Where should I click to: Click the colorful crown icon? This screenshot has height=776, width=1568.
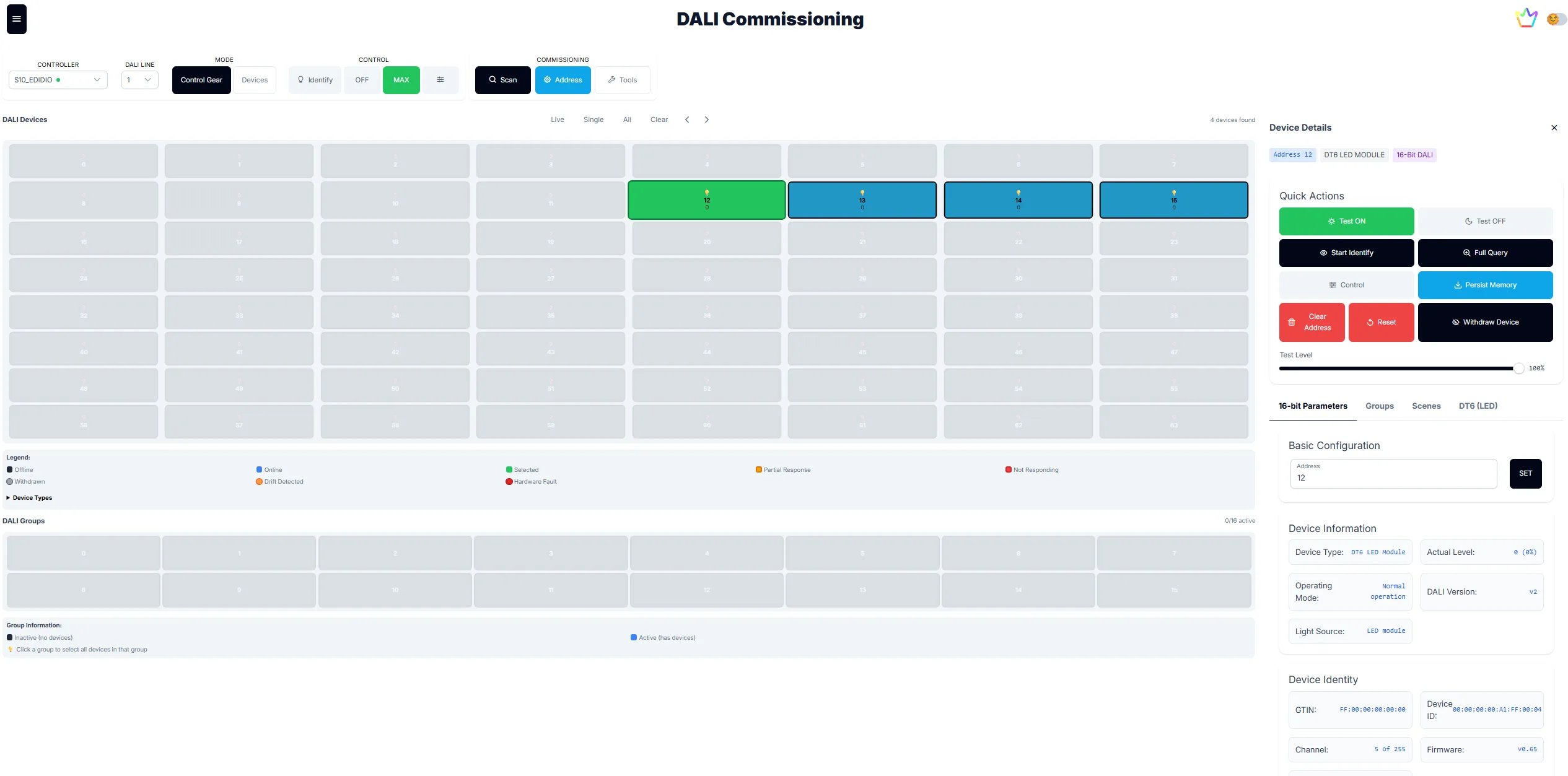(1526, 18)
